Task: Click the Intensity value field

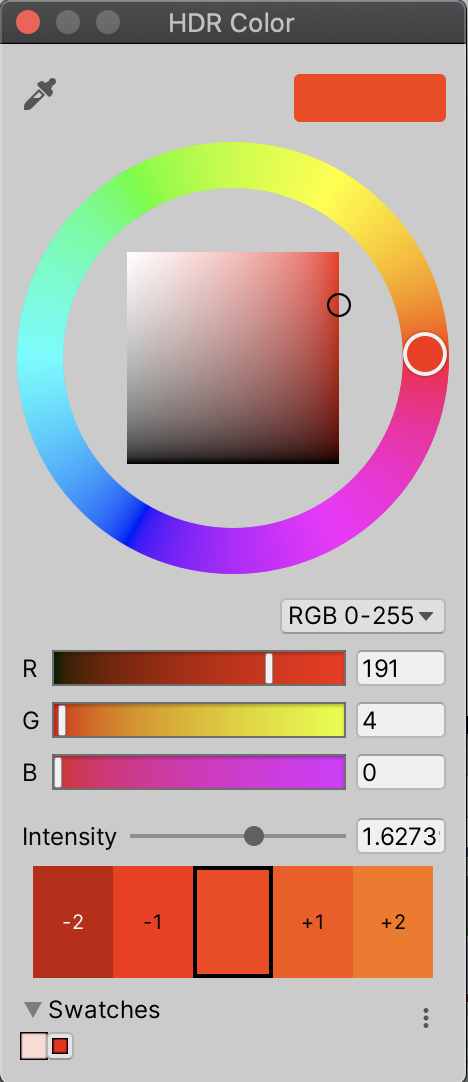Action: [401, 836]
